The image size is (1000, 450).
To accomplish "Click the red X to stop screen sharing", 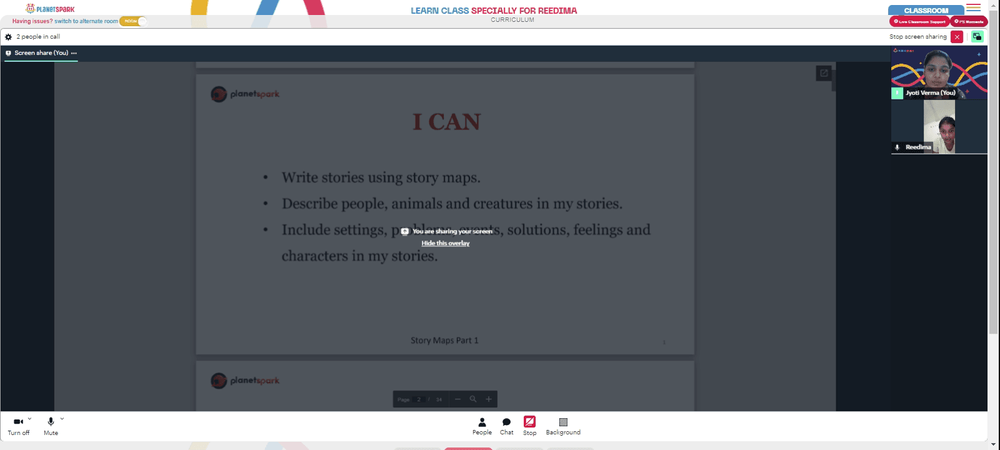I will (957, 37).
